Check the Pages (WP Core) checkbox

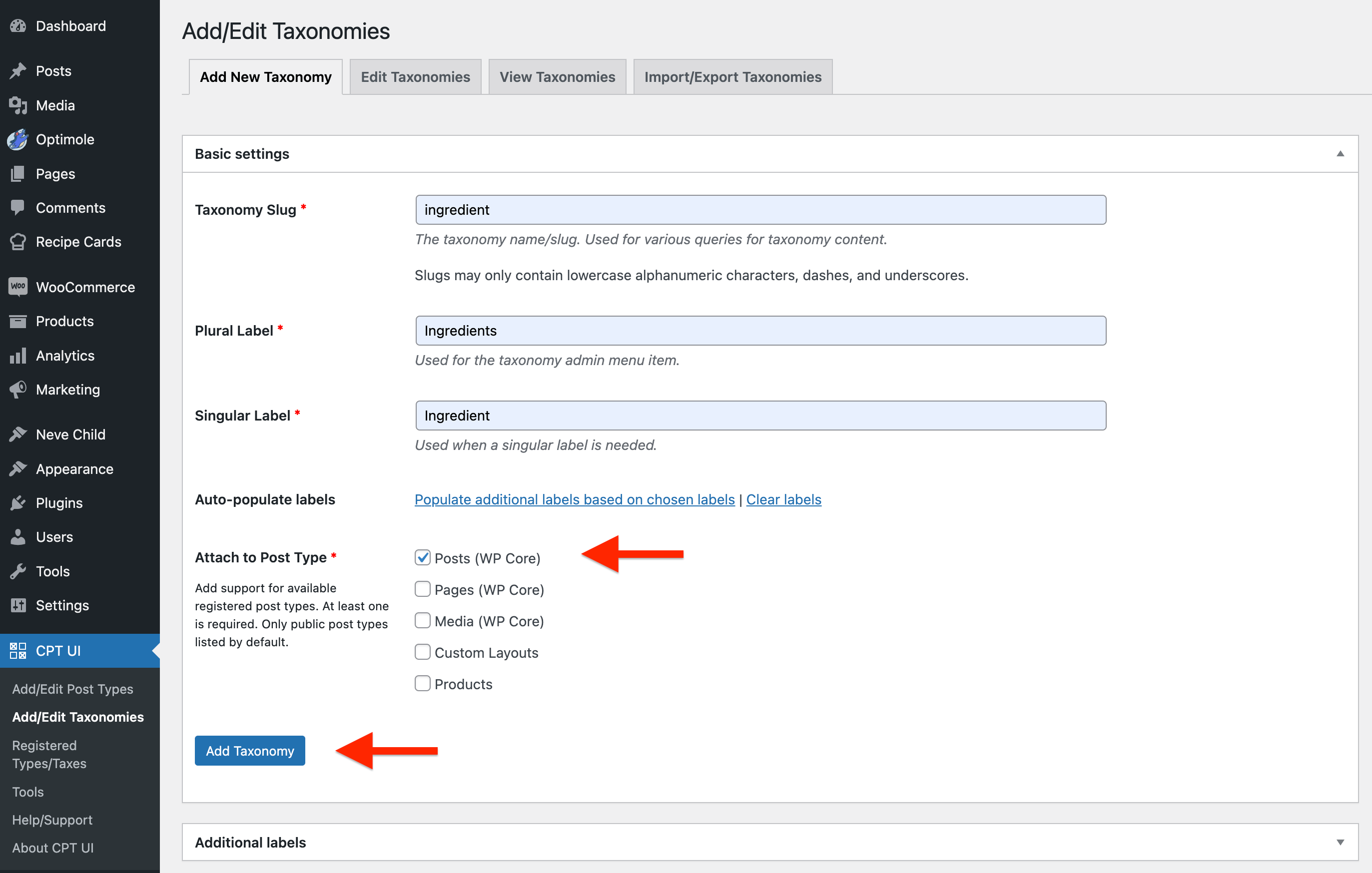pyautogui.click(x=422, y=589)
